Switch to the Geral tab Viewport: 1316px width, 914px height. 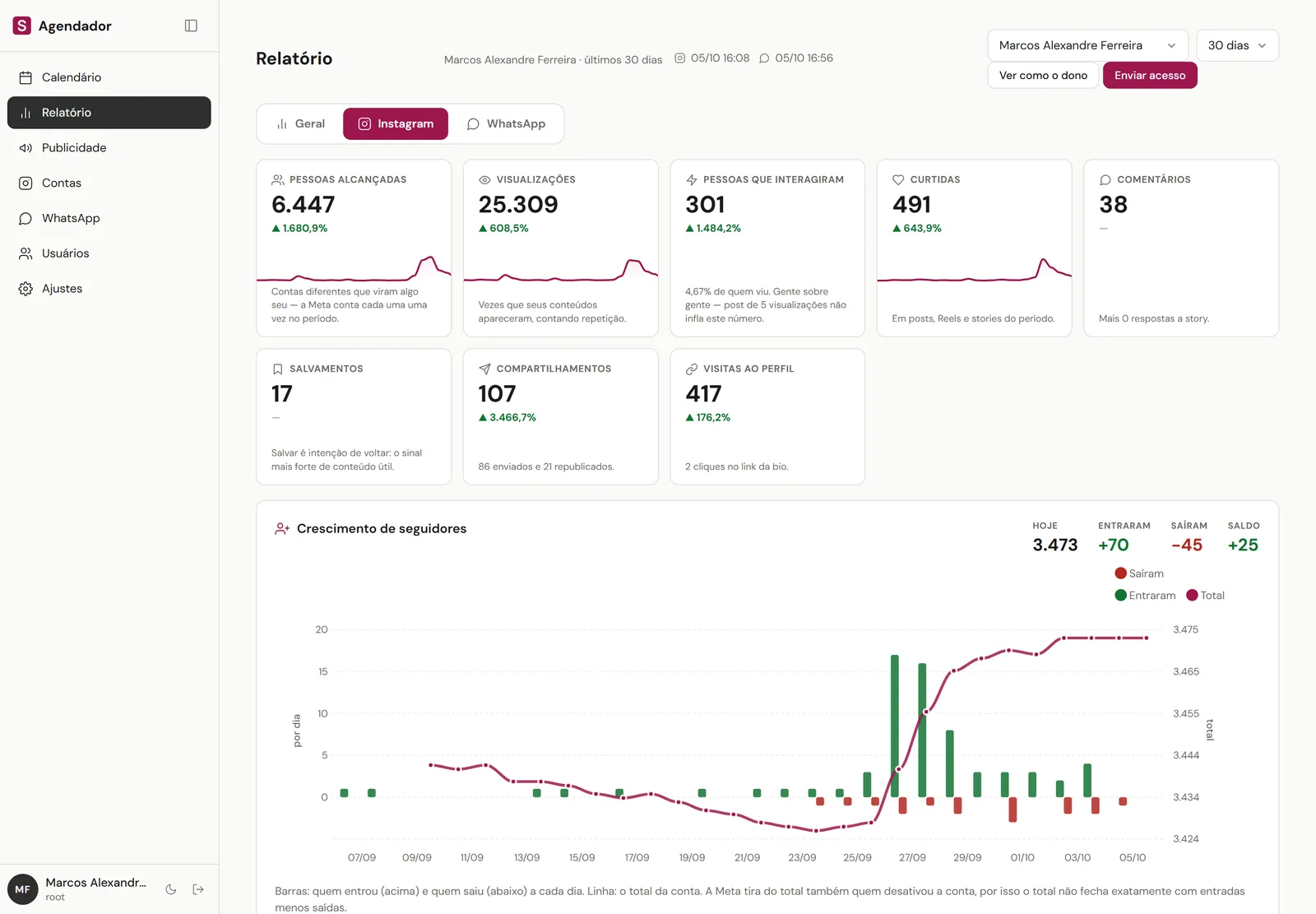(301, 124)
